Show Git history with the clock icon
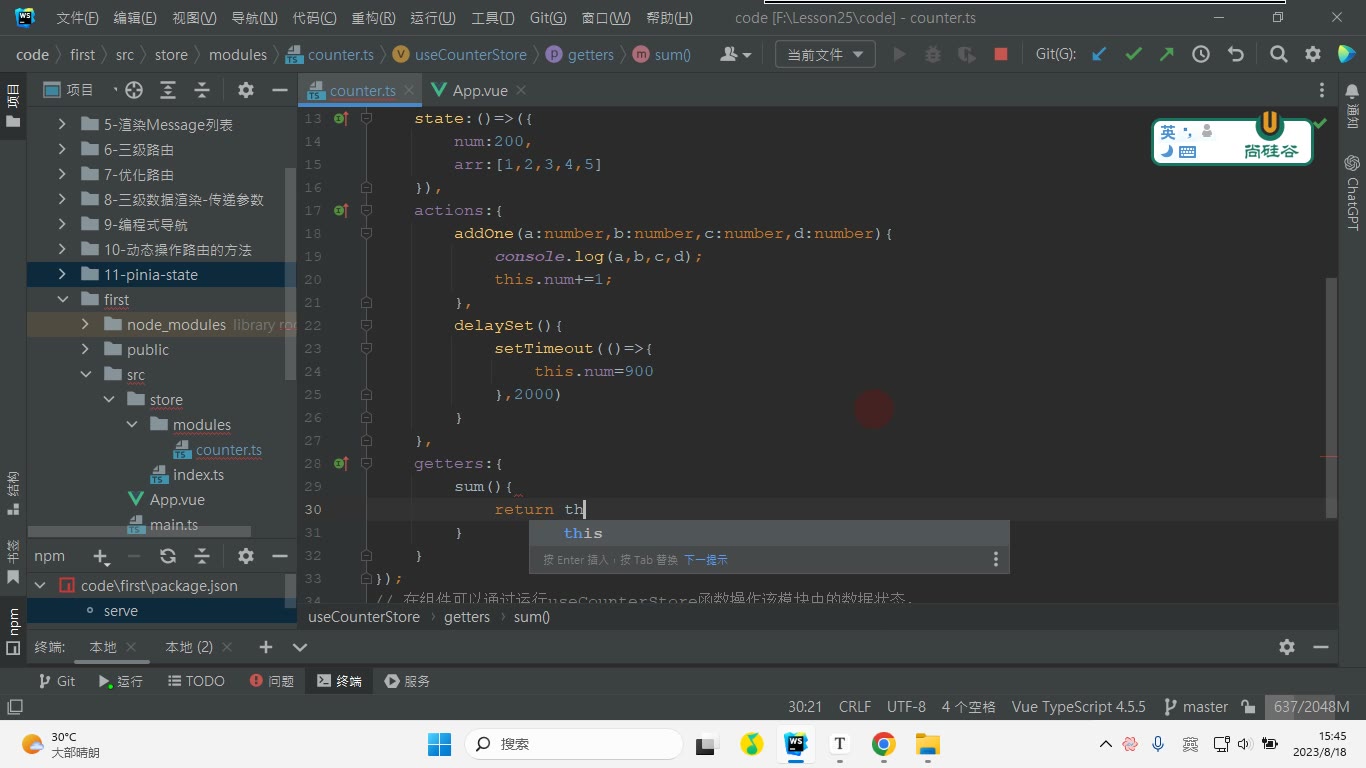1366x768 pixels. point(1201,55)
